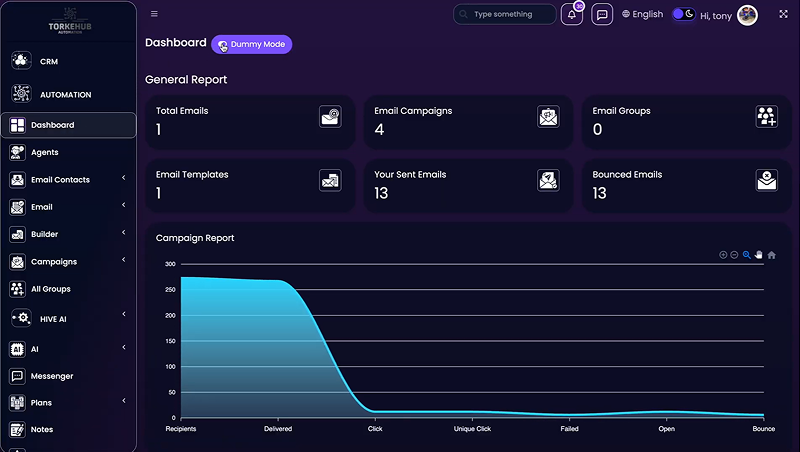The image size is (800, 452).
Task: Open Agents in the sidebar
Action: tap(45, 152)
